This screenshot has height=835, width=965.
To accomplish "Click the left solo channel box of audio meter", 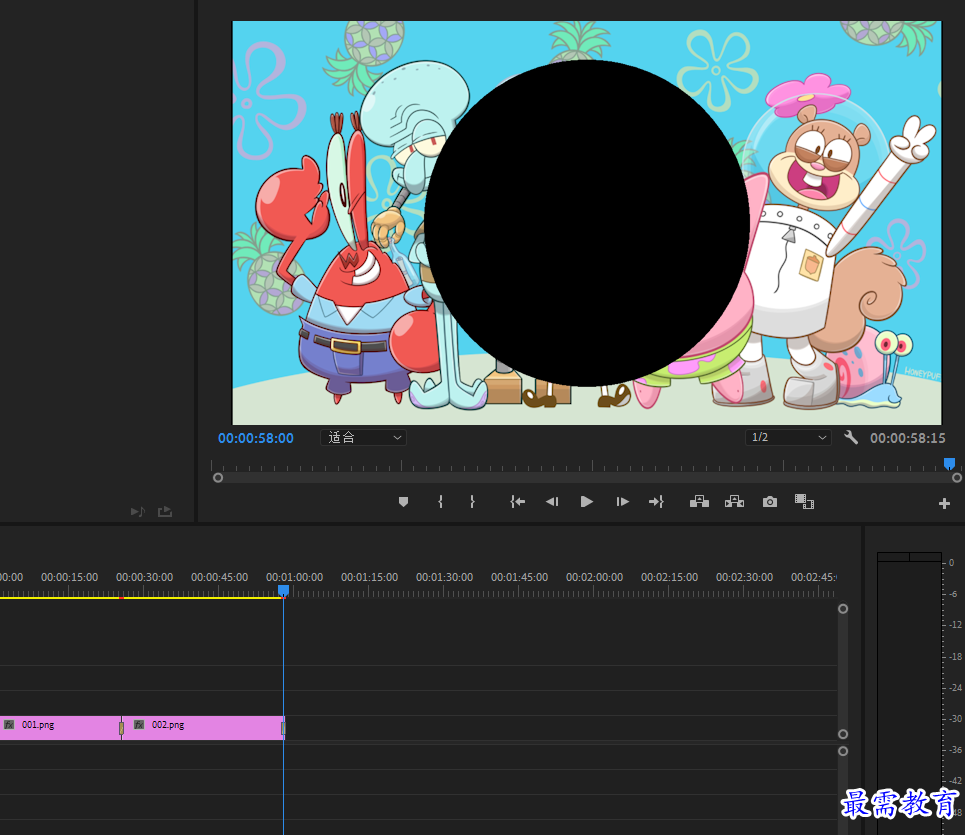I will (894, 557).
